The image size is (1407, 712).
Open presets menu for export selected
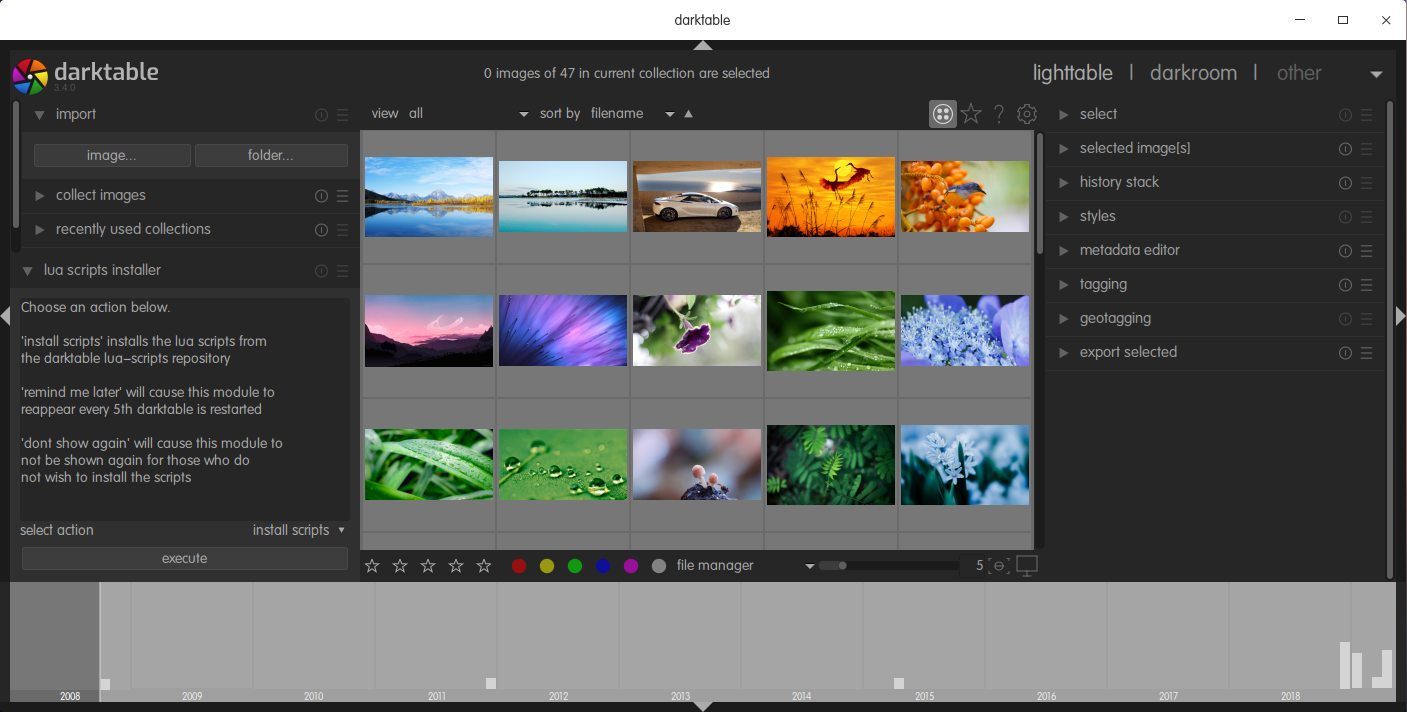pyautogui.click(x=1366, y=353)
